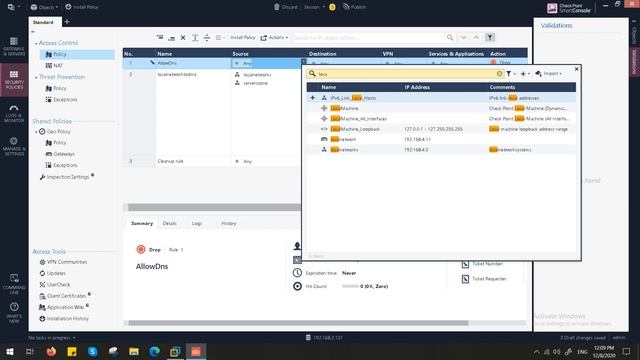Click the rulebase horizontal scrollbar
This screenshot has width=640, height=360.
214,207
